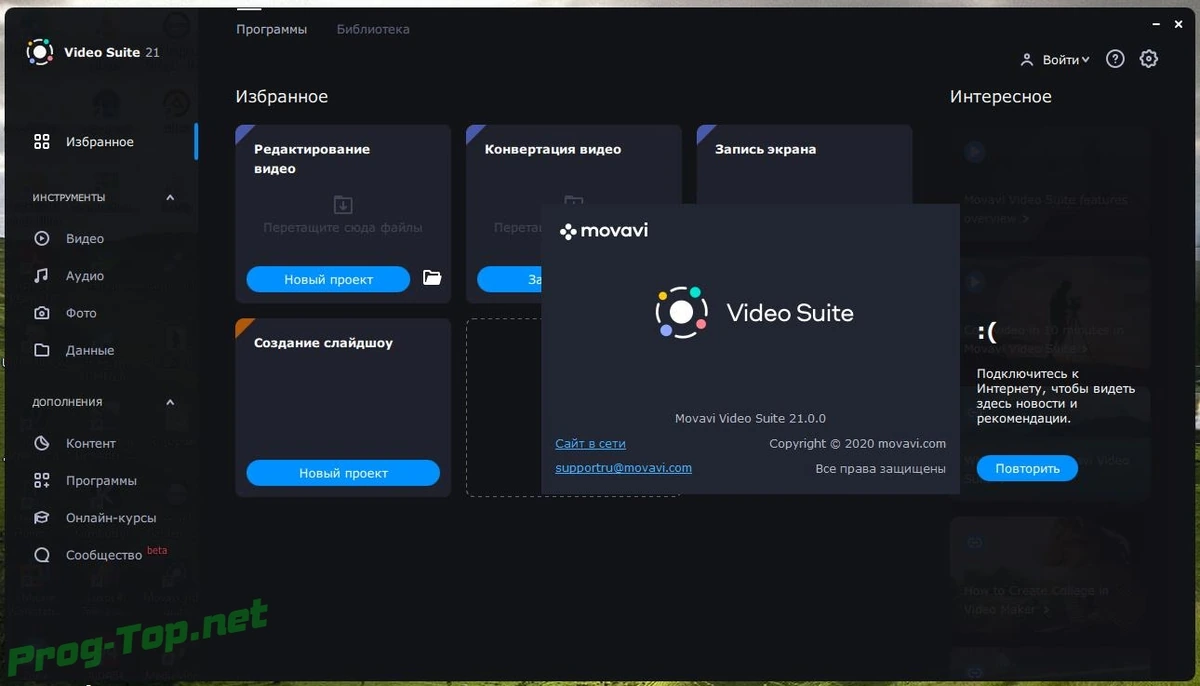This screenshot has width=1200, height=686.
Task: Click the Copyright © 2020 movavi.com text
Action: pyautogui.click(x=857, y=443)
